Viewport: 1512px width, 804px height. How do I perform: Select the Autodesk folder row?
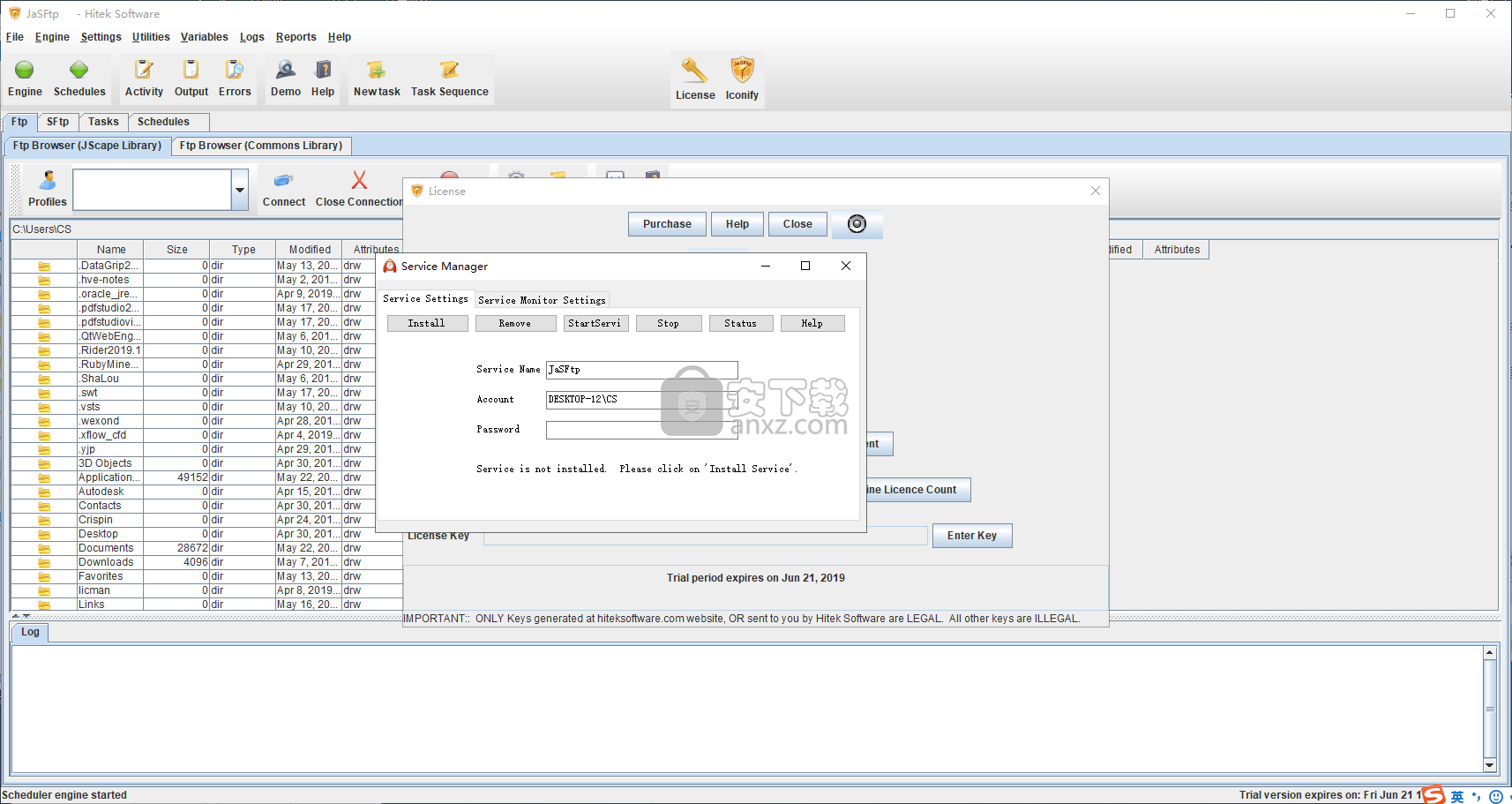click(x=206, y=492)
